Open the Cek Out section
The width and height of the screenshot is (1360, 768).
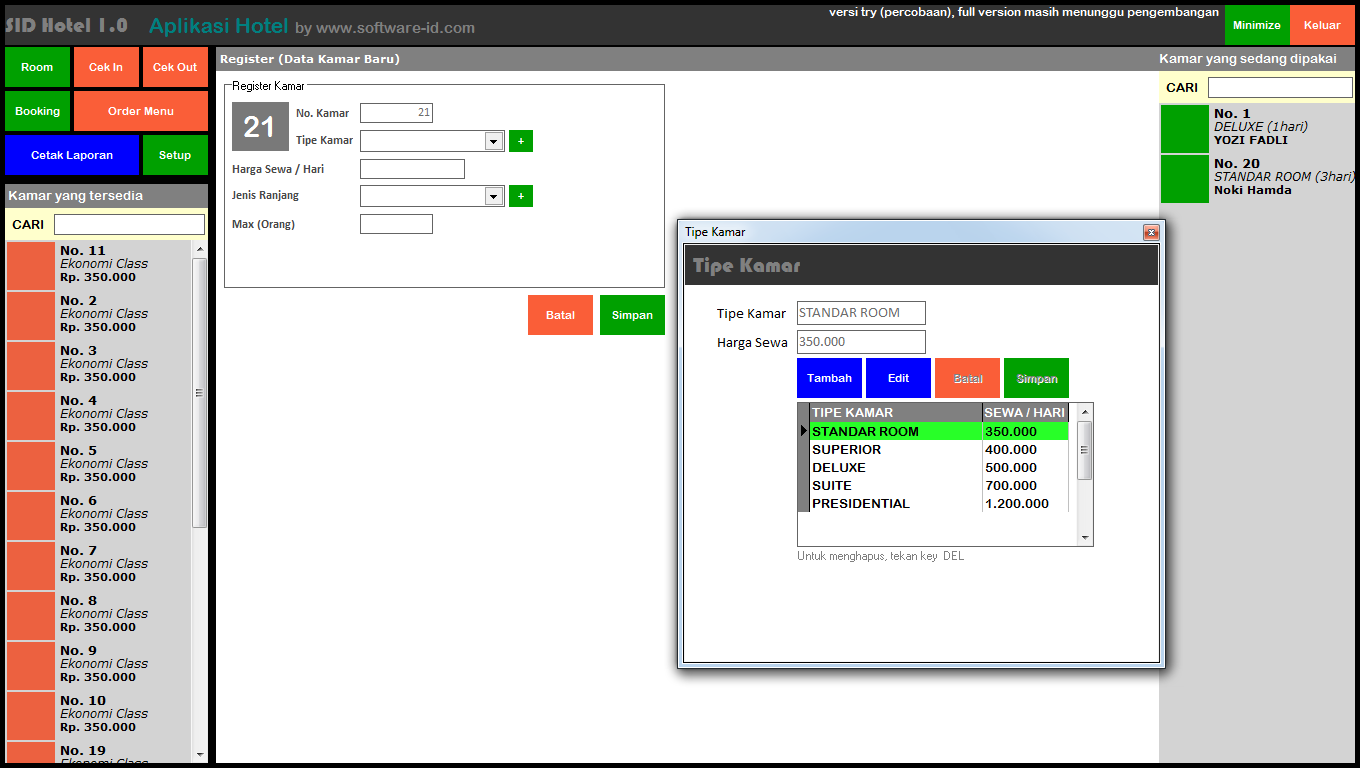175,67
